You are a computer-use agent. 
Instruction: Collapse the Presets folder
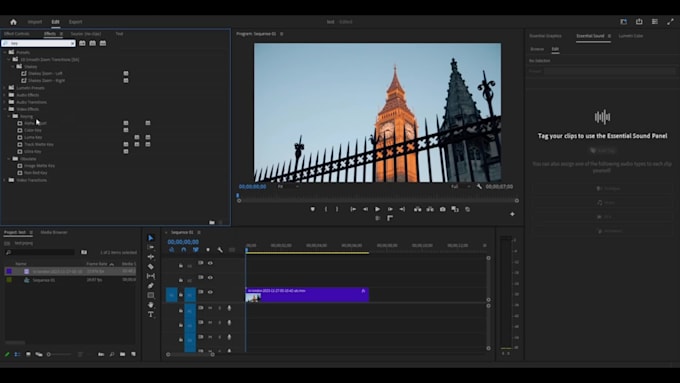[x=5, y=52]
